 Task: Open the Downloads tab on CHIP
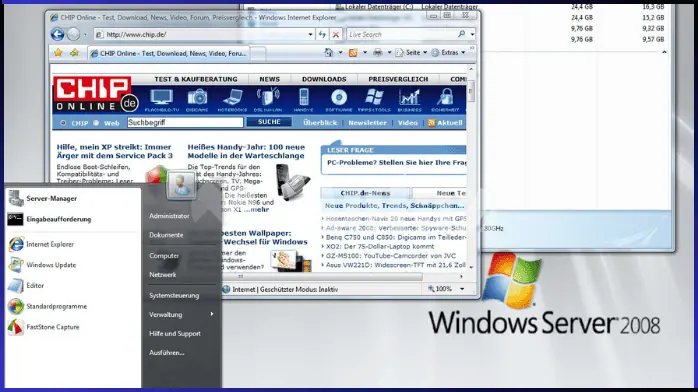[x=324, y=79]
